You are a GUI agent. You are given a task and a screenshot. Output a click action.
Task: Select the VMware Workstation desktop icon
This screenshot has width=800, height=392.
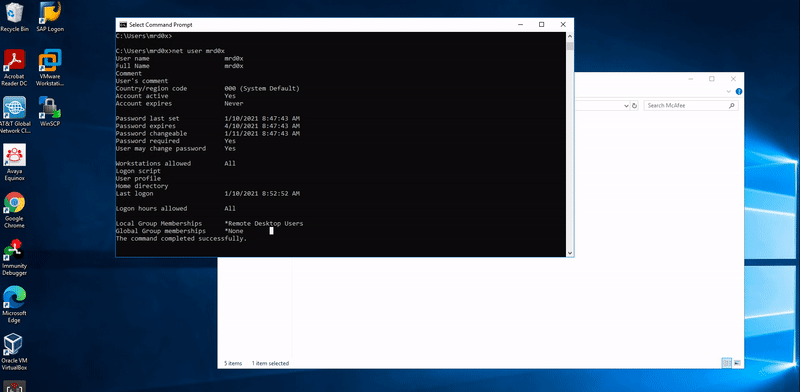tap(50, 67)
